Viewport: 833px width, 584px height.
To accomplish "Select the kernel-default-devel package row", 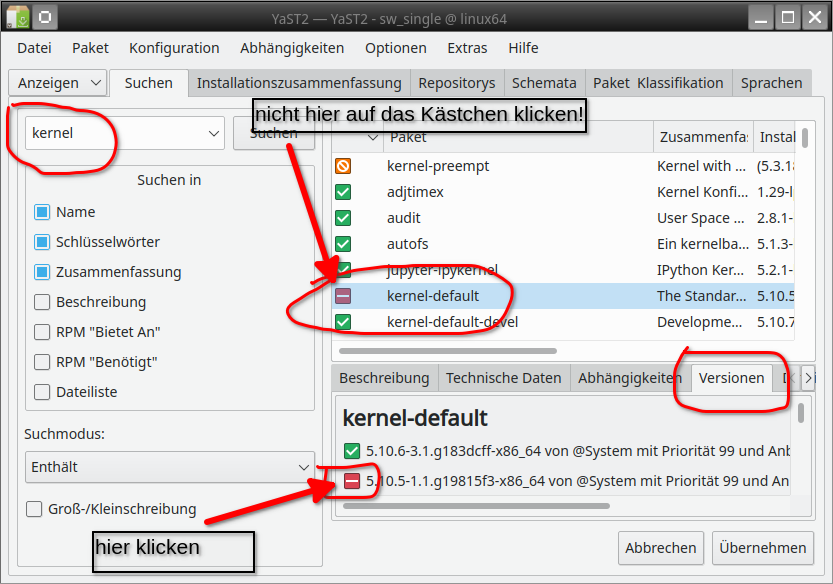I will [563, 322].
